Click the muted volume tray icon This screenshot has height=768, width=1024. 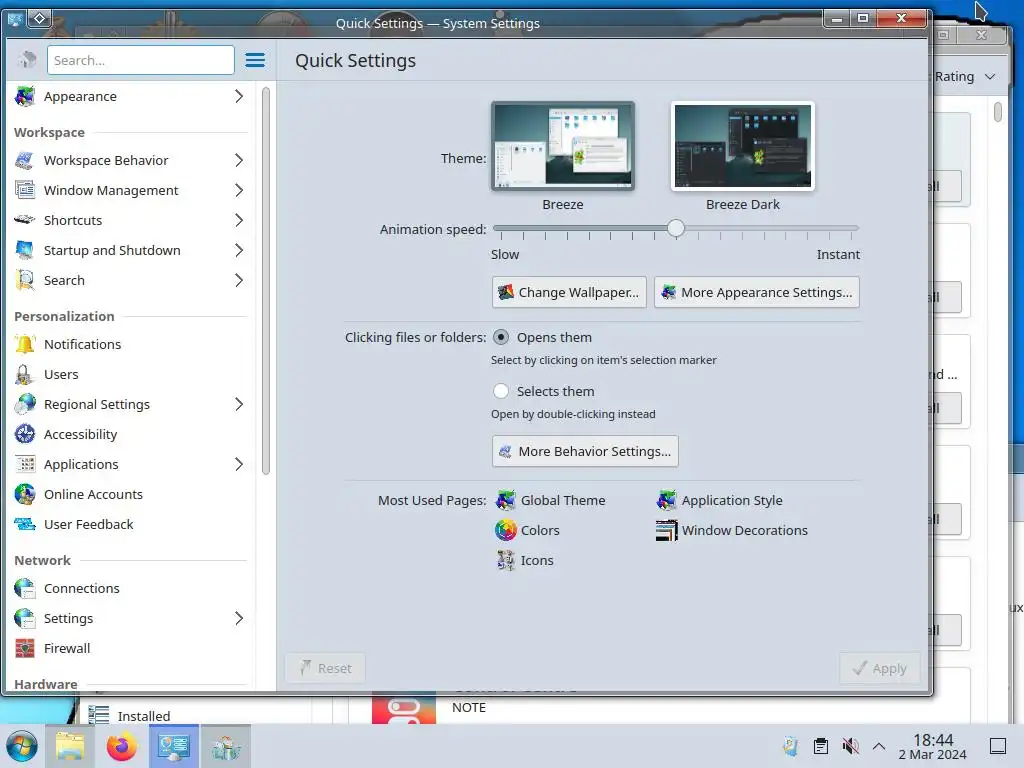[850, 746]
